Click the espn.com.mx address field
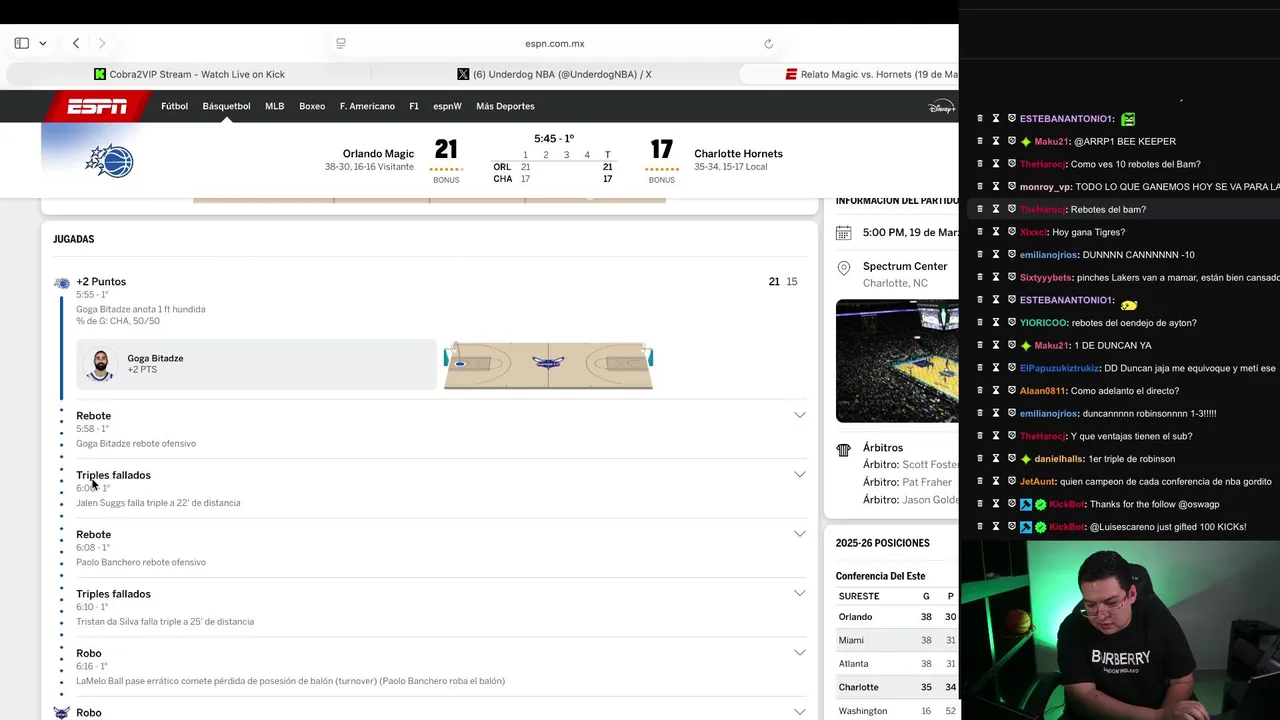The height and width of the screenshot is (720, 1280). 554,43
